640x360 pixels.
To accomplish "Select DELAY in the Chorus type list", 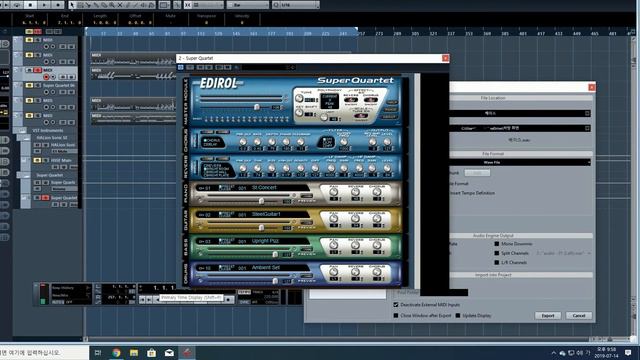I will 211,144.
